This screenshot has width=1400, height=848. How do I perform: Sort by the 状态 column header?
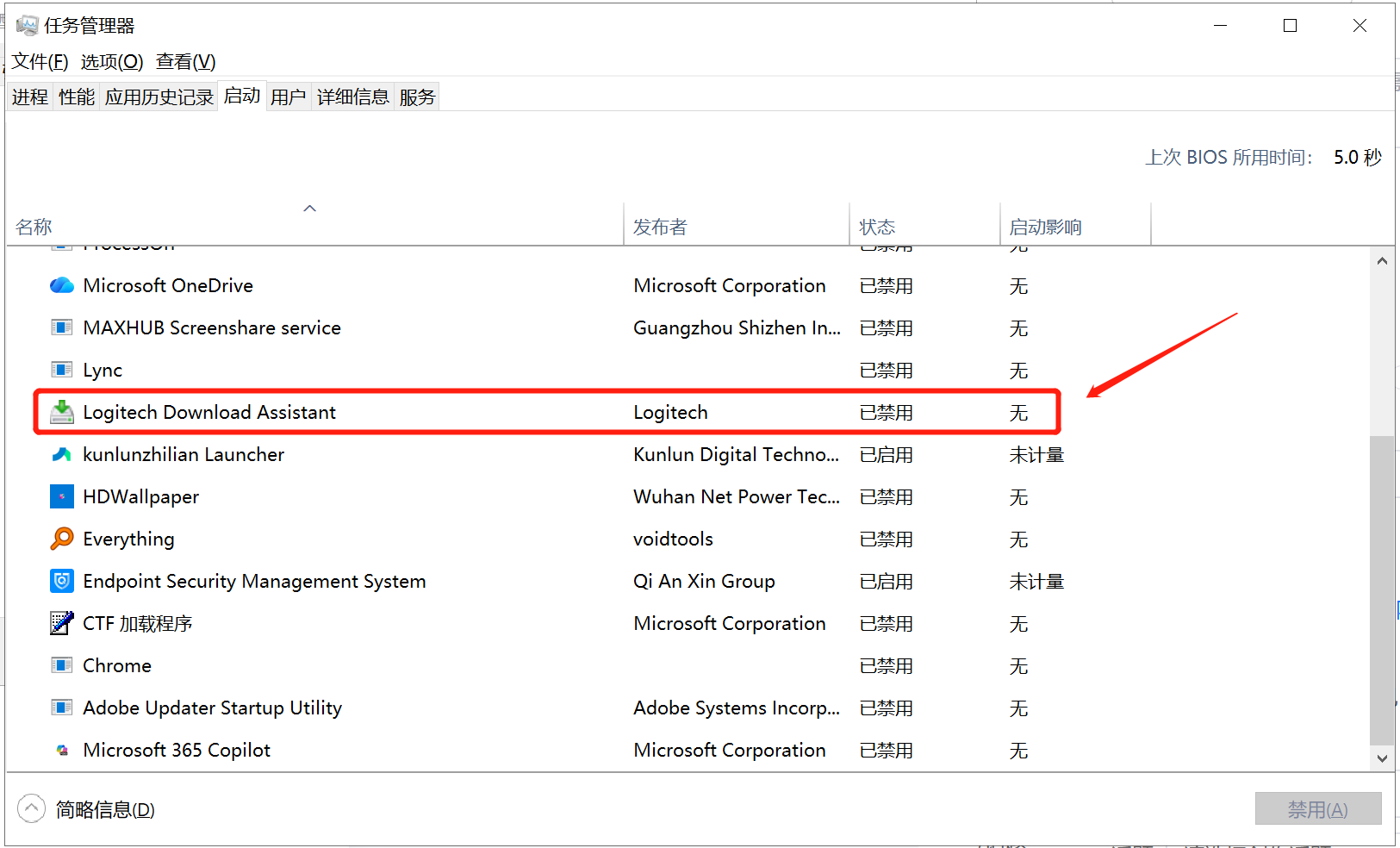(925, 224)
